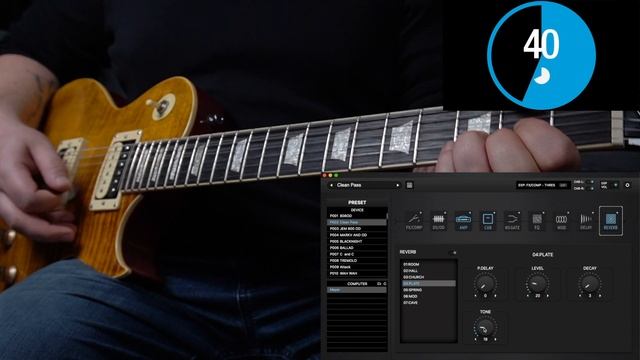640x360 pixels.
Task: Toggle the REVERB on/off switch
Action: [454, 253]
